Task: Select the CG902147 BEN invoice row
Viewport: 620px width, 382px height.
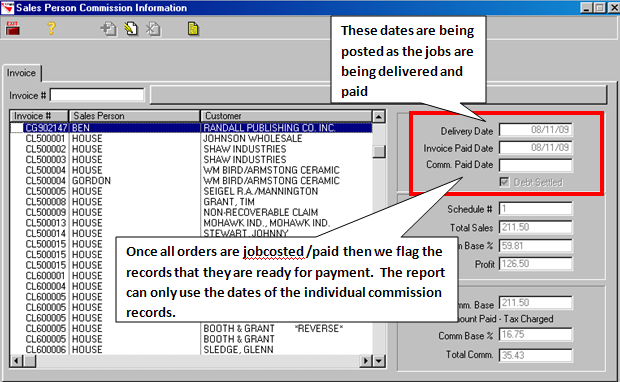Action: [x=191, y=128]
